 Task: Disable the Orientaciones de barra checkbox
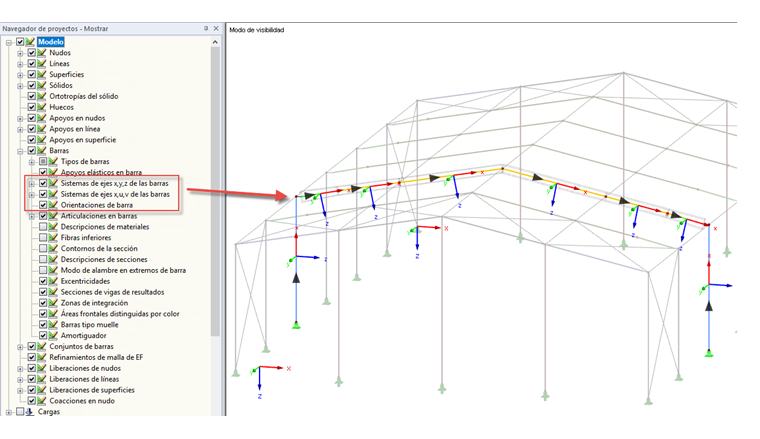coord(43,205)
